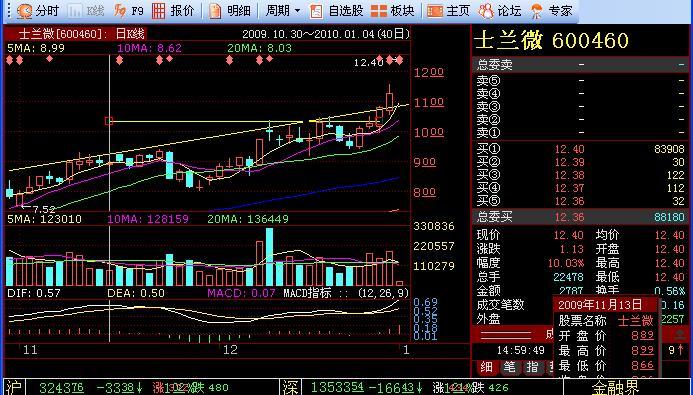Open the 分时 intraday chart view
The height and width of the screenshot is (395, 693).
point(38,11)
